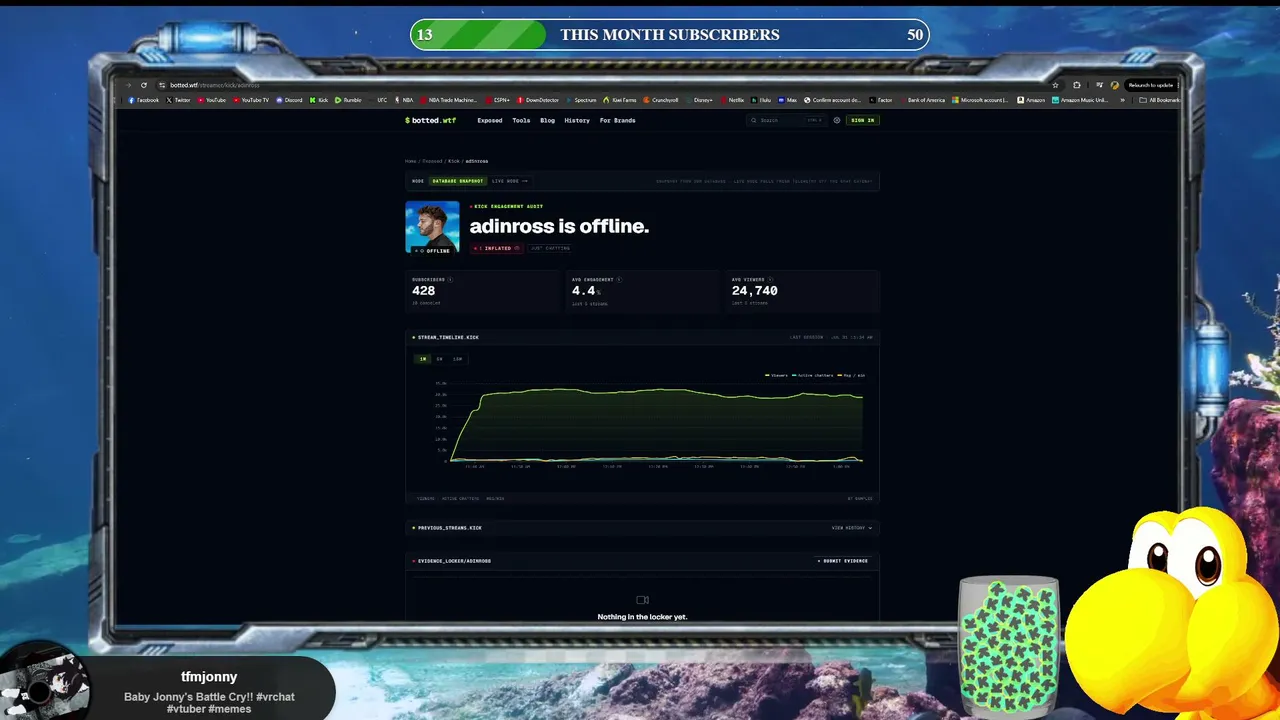Open the Avg Viewers info icon

pyautogui.click(x=770, y=280)
